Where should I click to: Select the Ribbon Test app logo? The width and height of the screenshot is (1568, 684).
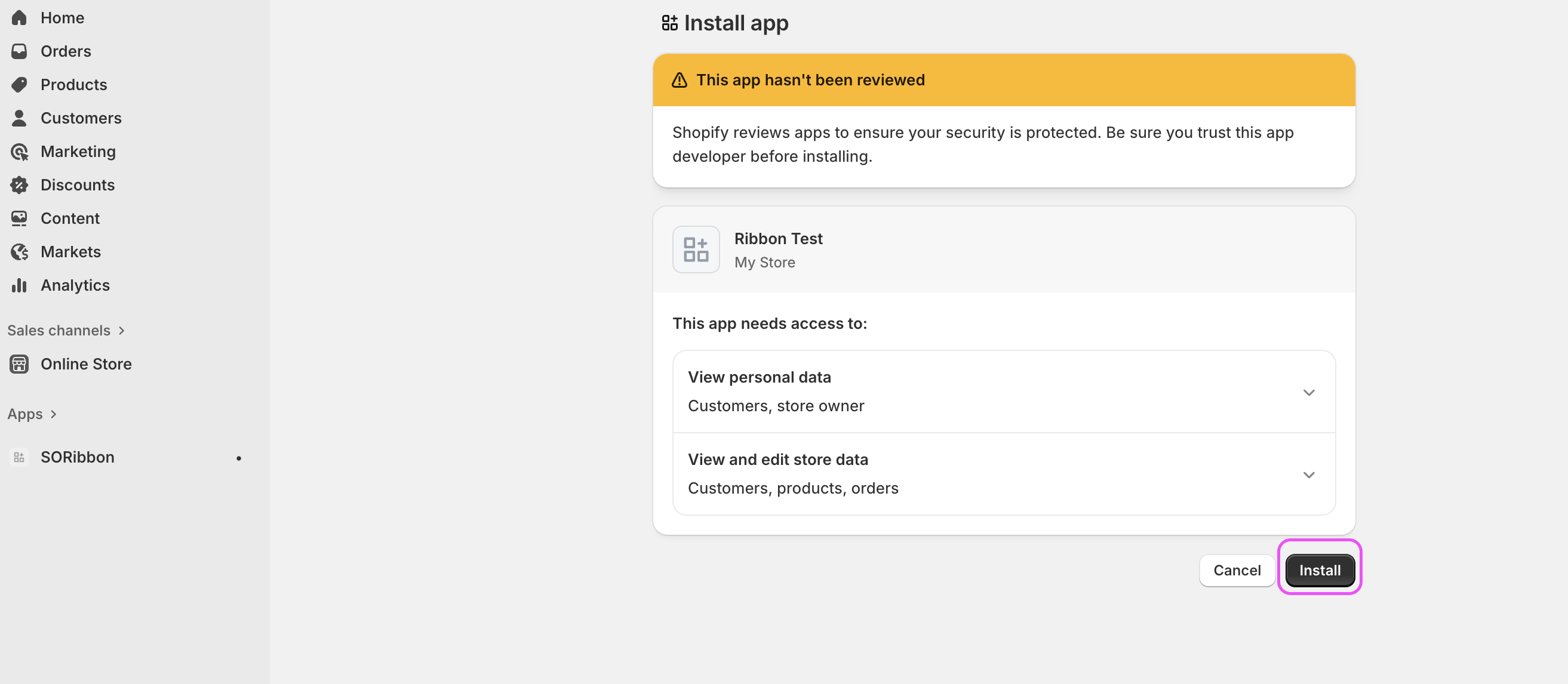pos(696,249)
